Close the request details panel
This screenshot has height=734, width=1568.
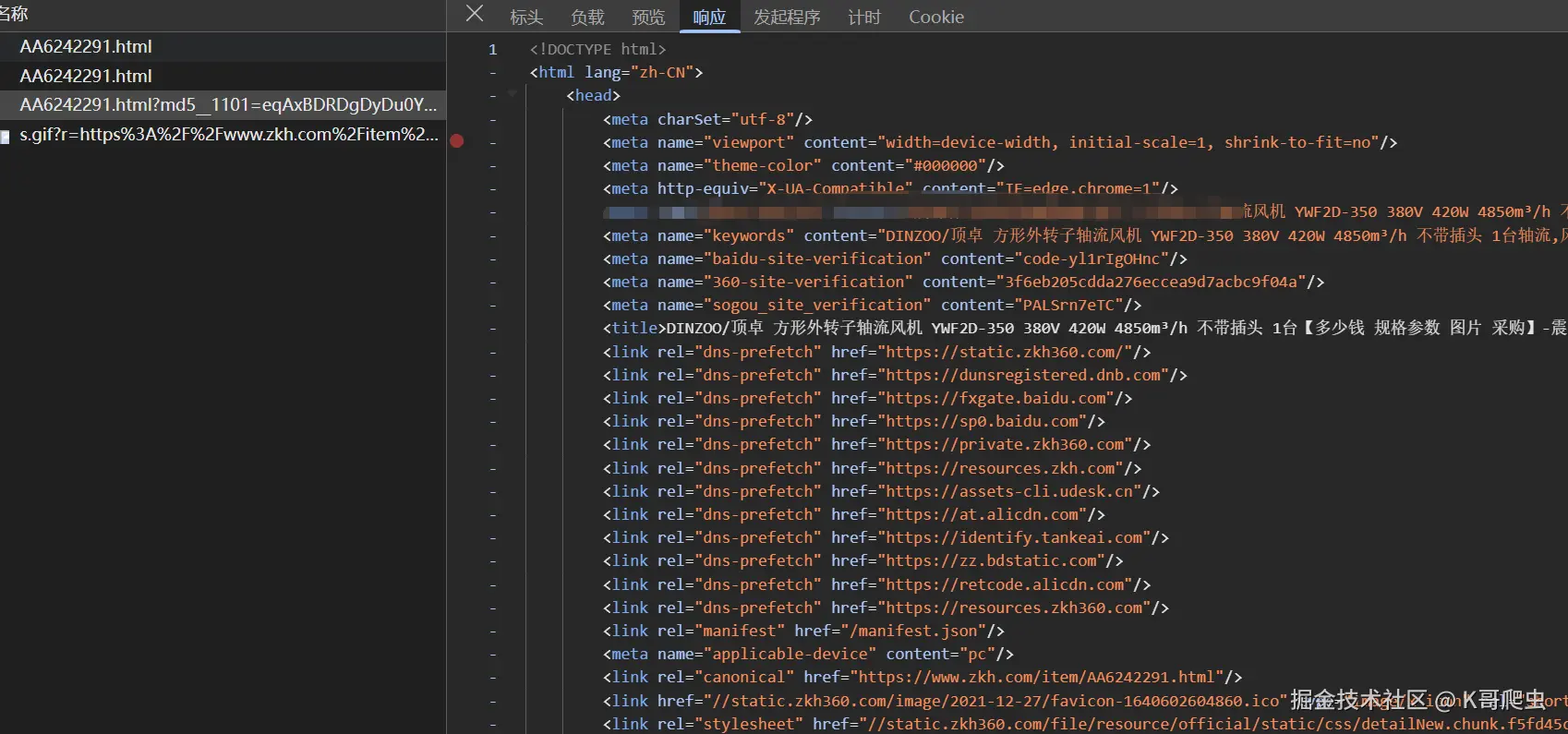tap(475, 14)
